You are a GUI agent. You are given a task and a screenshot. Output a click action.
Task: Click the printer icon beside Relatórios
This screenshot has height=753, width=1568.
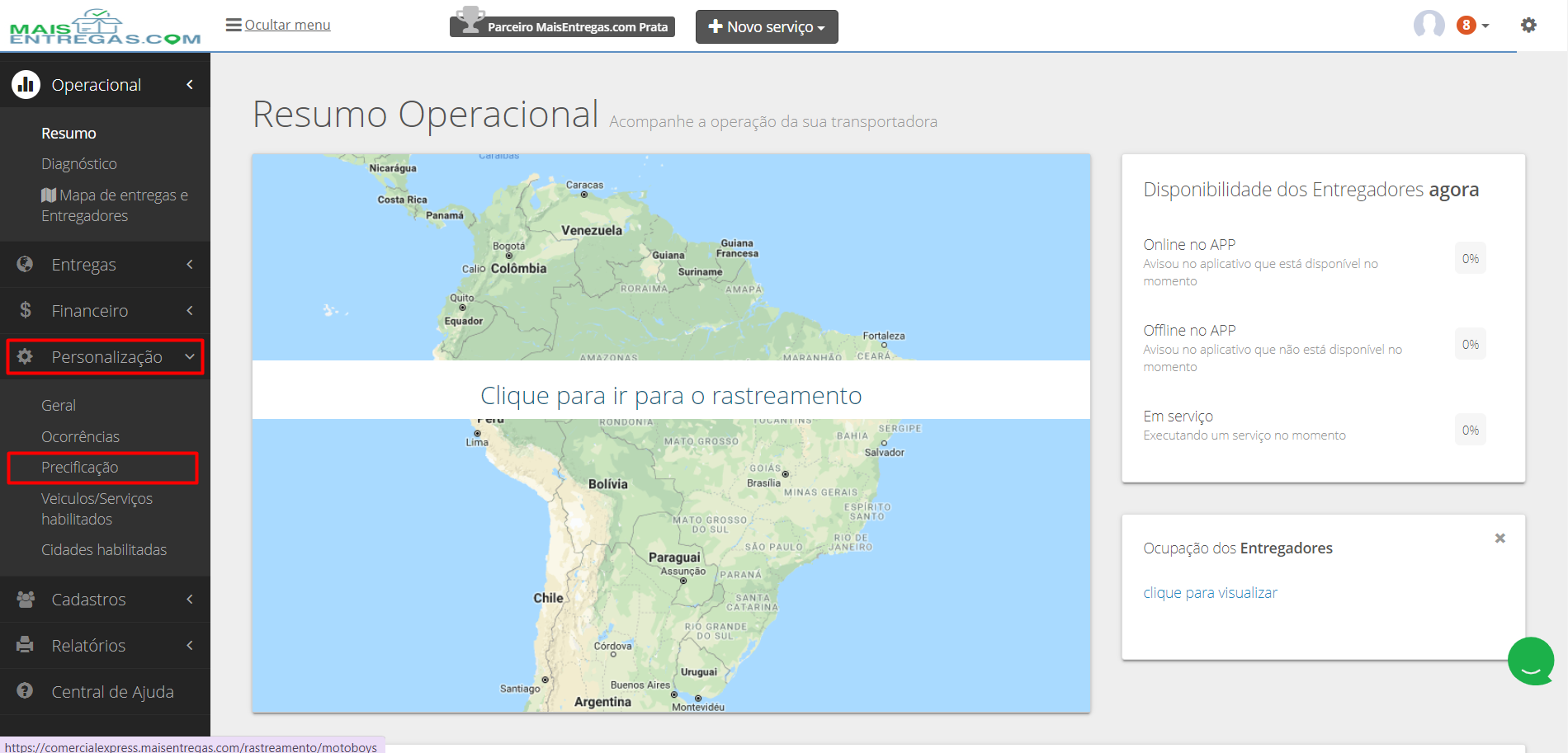coord(26,645)
